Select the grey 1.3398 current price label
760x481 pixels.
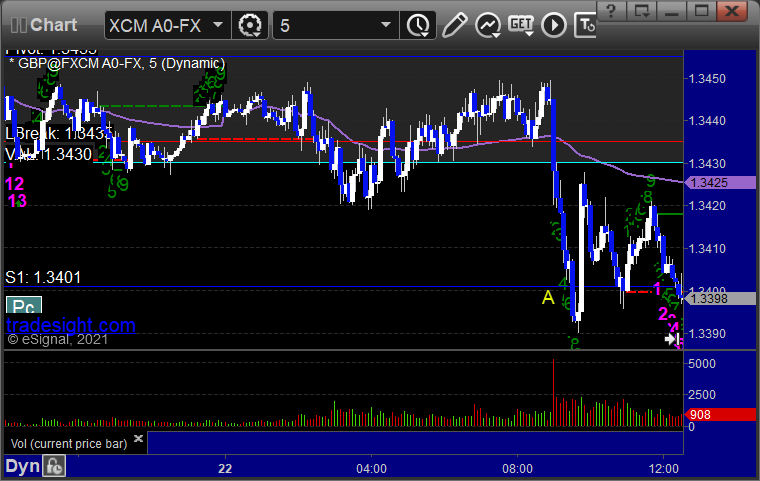[720, 299]
